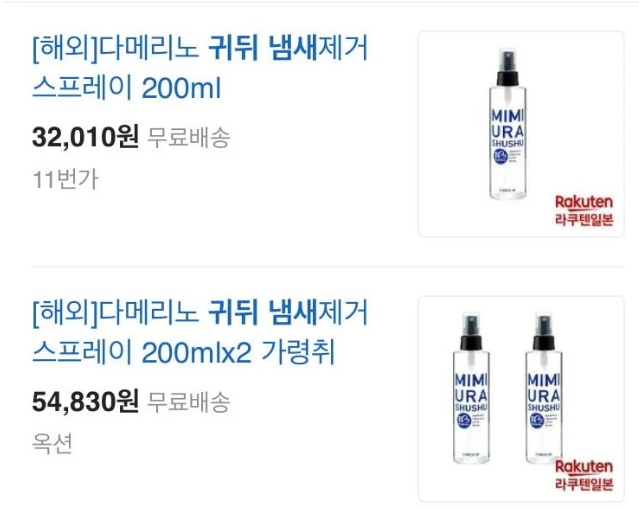Click the 가령취 text in second listing
Image resolution: width=639 pixels, height=509 pixels.
pos(298,352)
